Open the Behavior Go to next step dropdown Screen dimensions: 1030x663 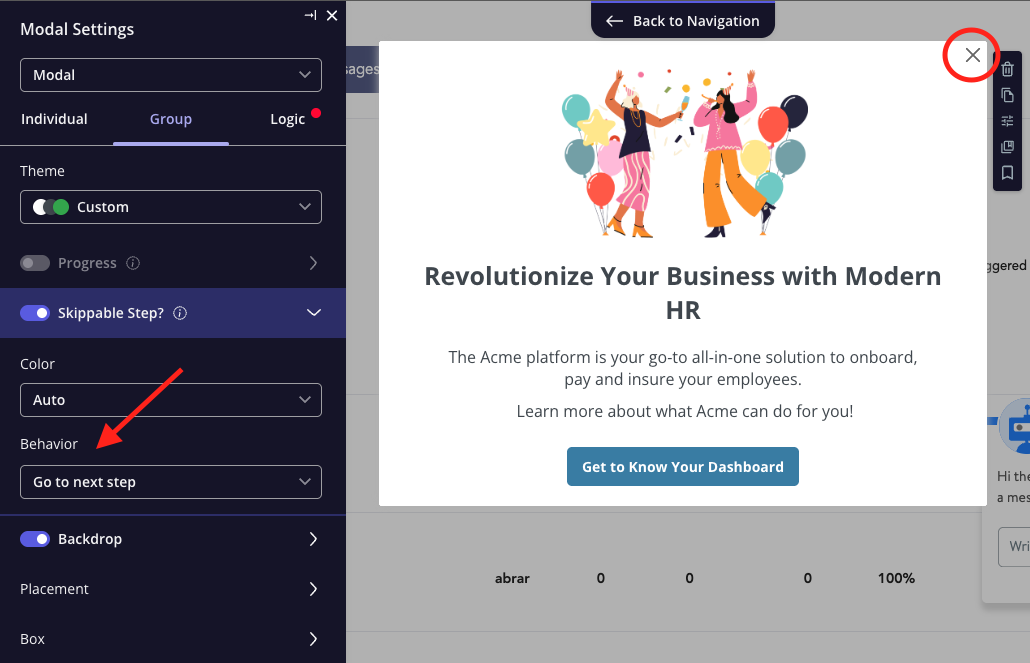click(x=171, y=482)
